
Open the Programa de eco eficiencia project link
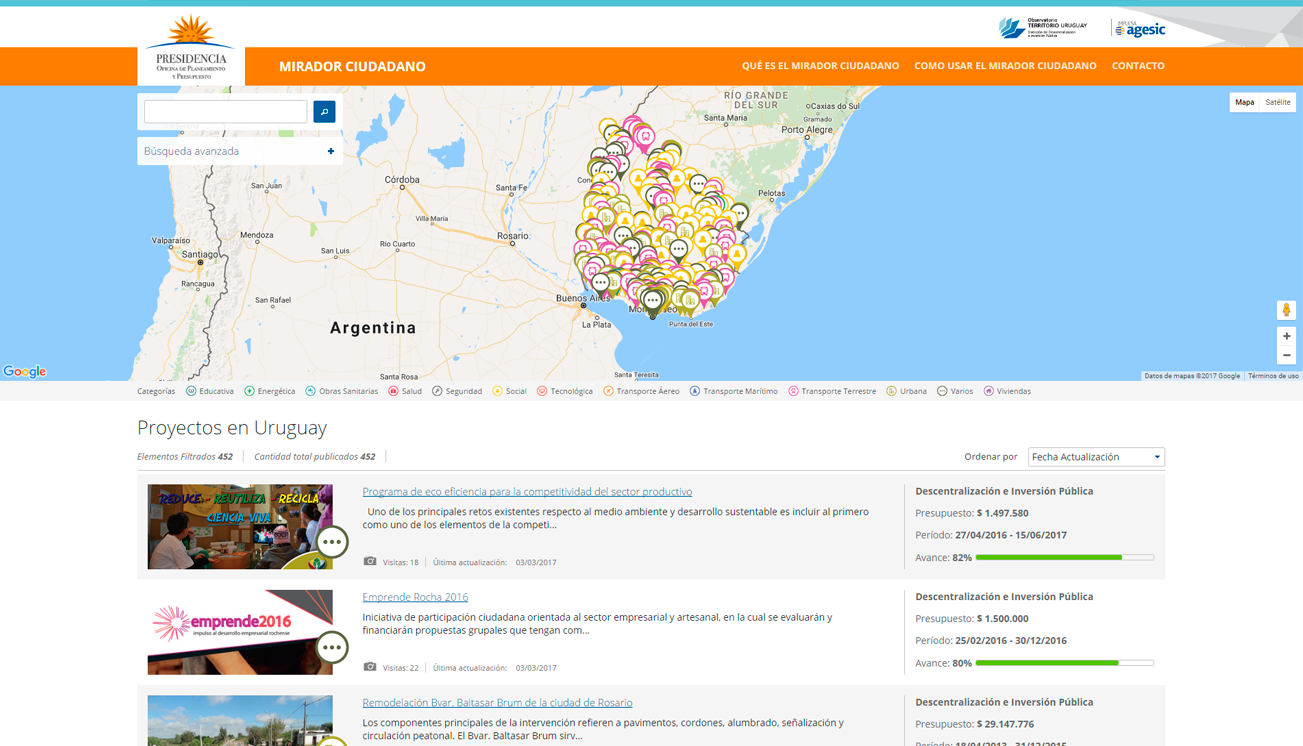point(527,492)
